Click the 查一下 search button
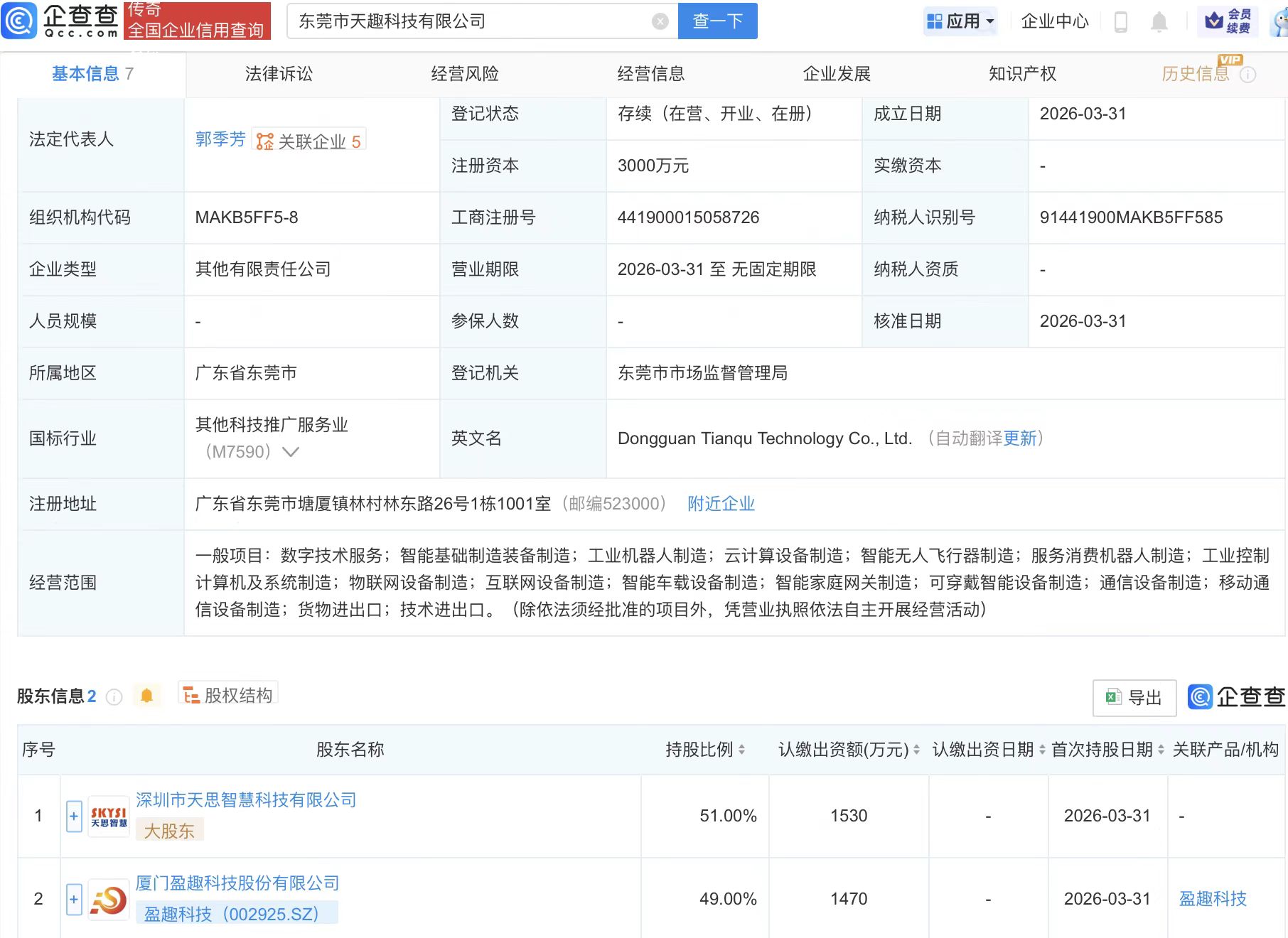The width and height of the screenshot is (1288, 938). [717, 21]
